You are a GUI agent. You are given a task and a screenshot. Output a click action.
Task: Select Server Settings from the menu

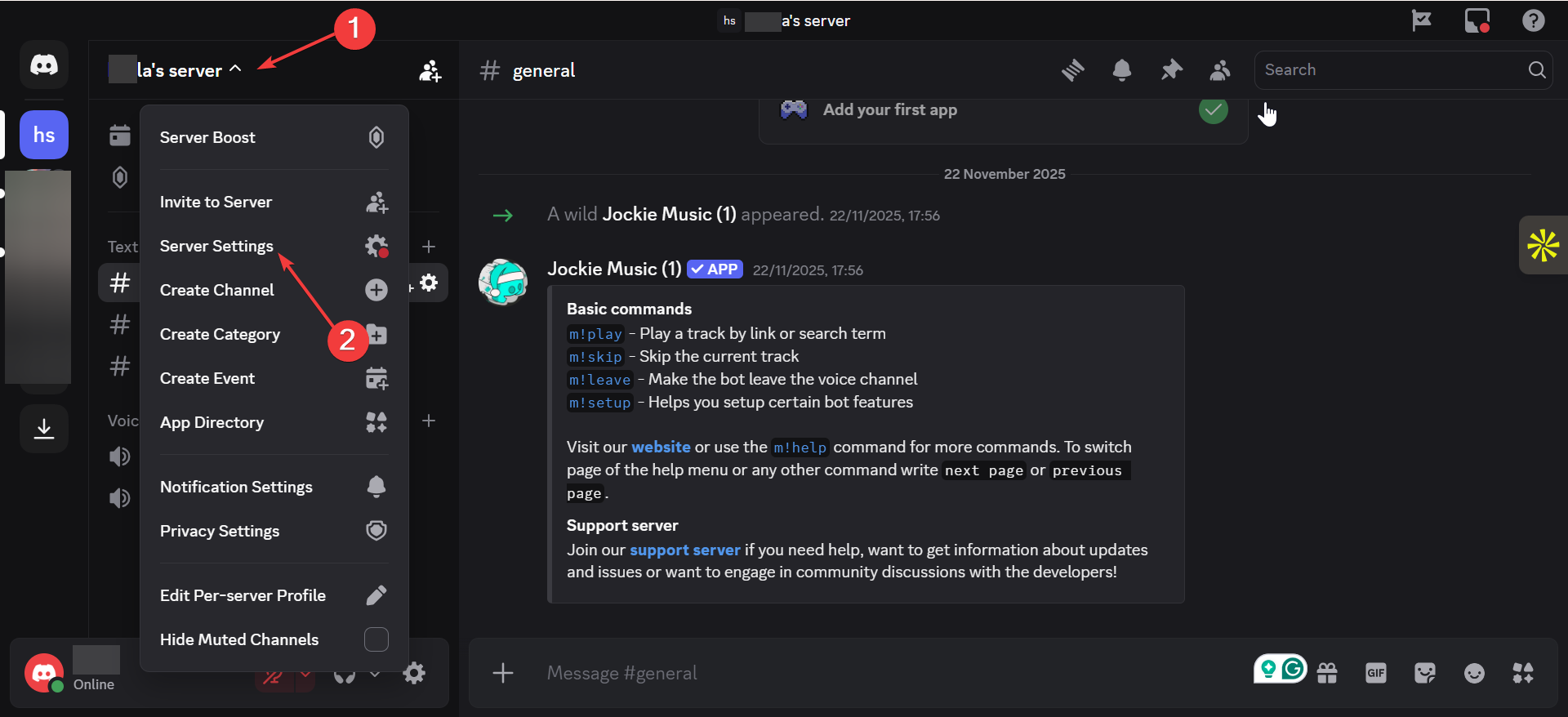point(216,246)
